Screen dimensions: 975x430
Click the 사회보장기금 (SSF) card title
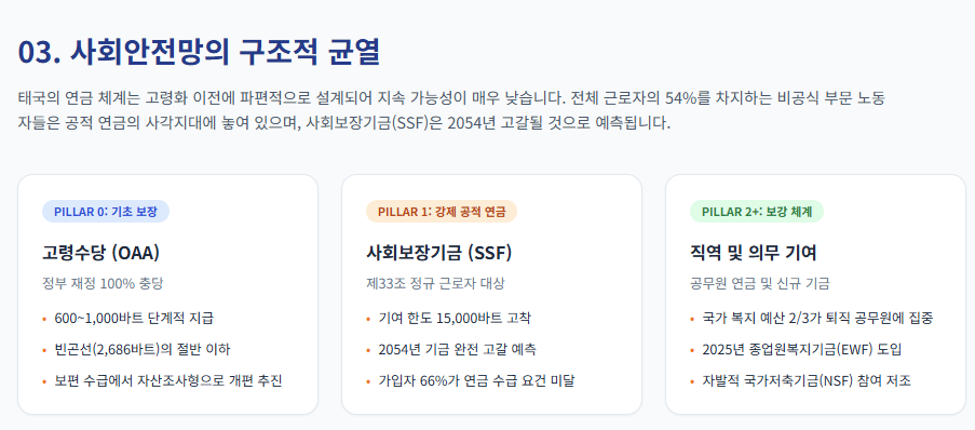[x=439, y=252]
